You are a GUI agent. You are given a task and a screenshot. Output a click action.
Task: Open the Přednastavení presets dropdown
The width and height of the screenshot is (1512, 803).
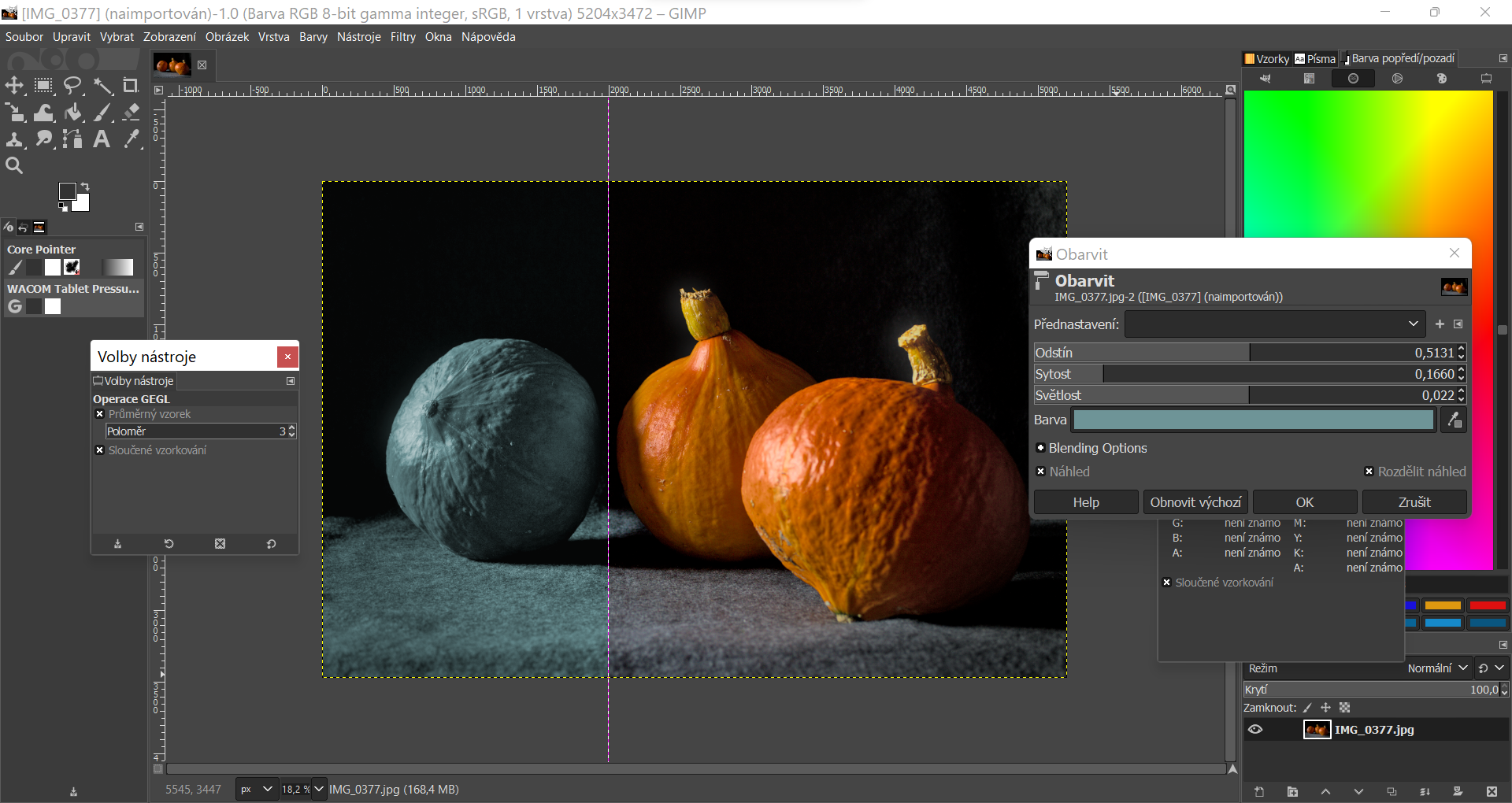(x=1275, y=324)
